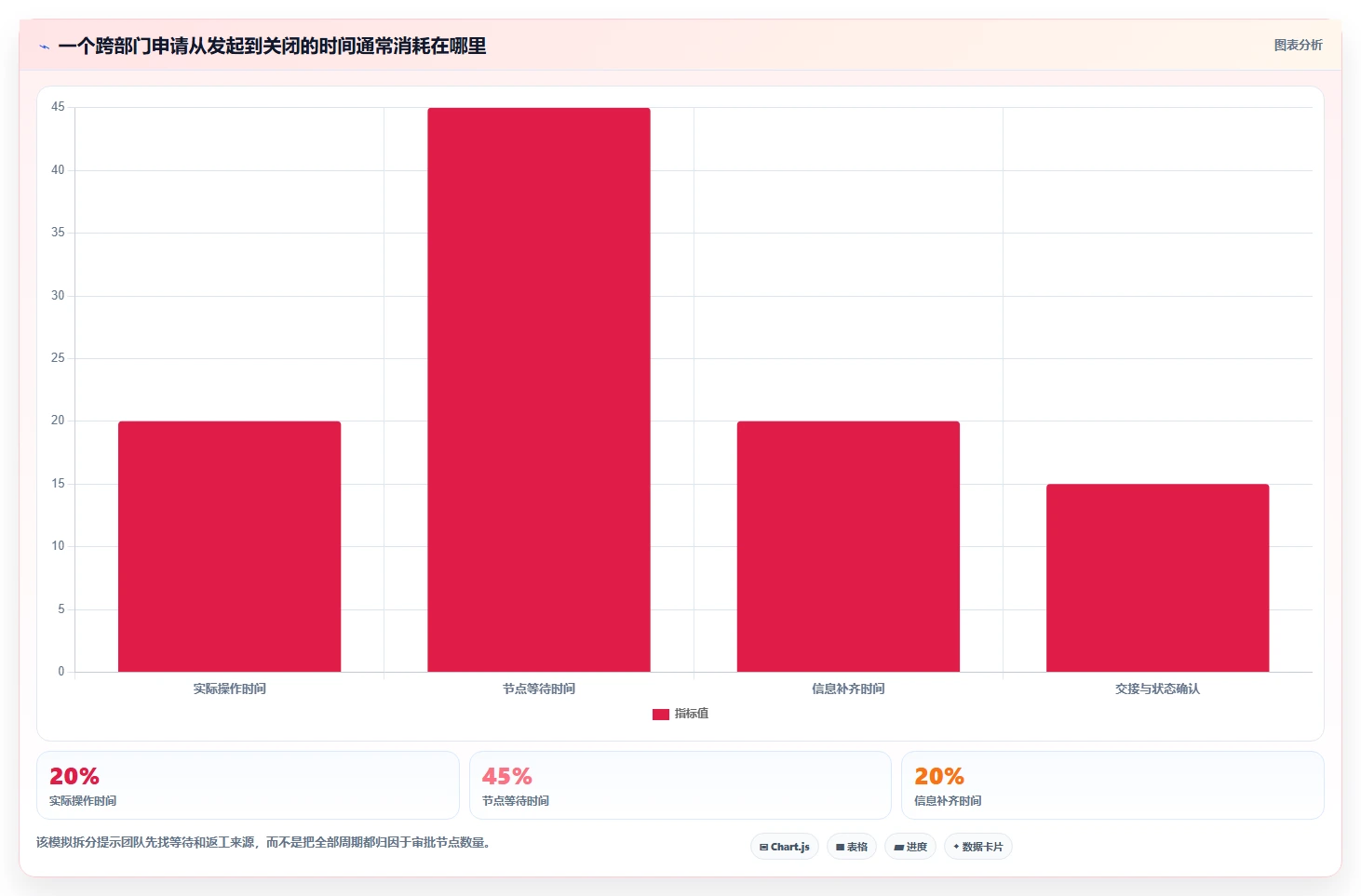Click the 交接与状态确认 bar in the chart

click(x=1158, y=578)
